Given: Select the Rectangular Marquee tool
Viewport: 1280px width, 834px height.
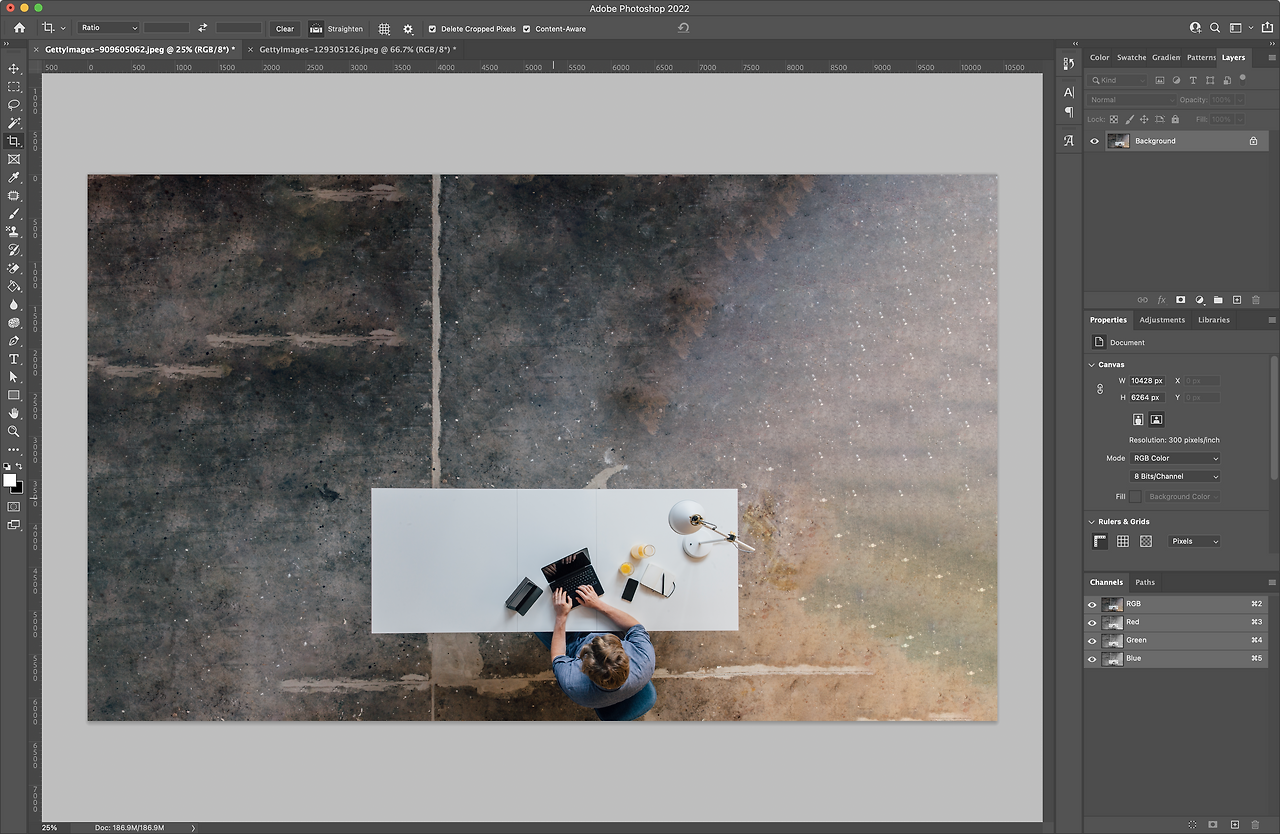Looking at the screenshot, I should [x=14, y=87].
